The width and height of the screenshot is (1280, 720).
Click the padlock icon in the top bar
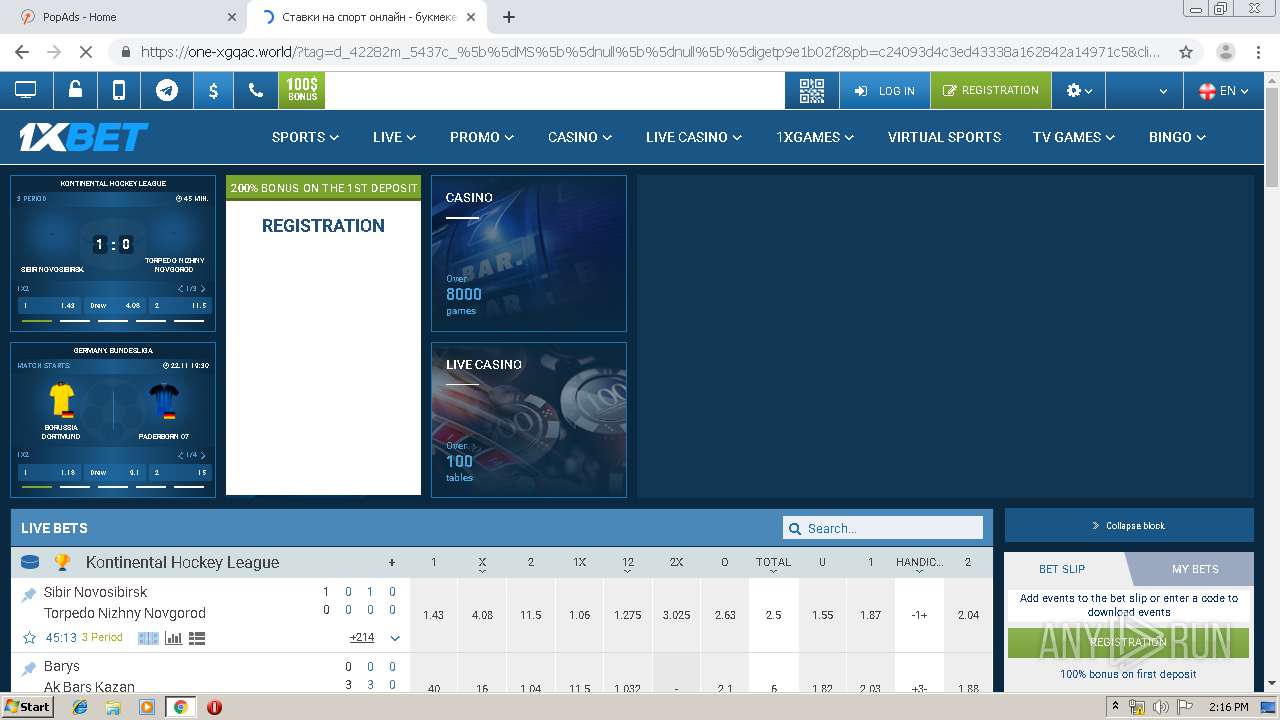pyautogui.click(x=75, y=91)
